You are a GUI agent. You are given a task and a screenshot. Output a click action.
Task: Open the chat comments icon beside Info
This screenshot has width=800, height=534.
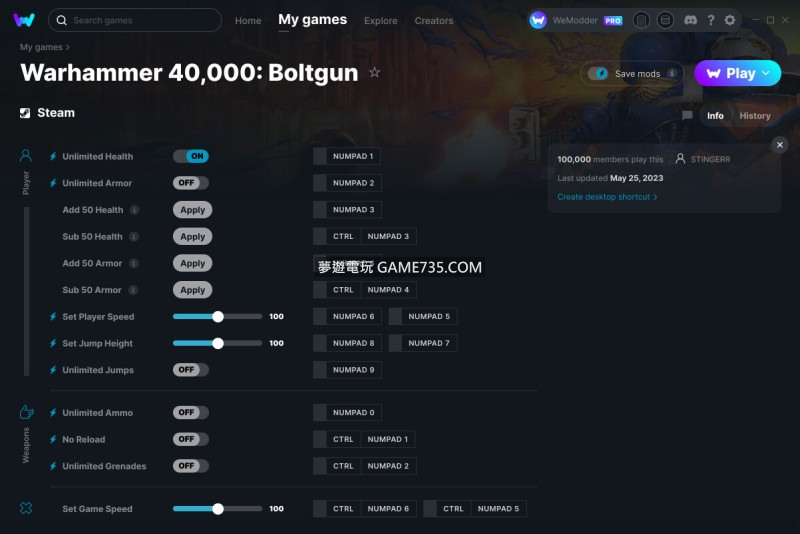687,115
